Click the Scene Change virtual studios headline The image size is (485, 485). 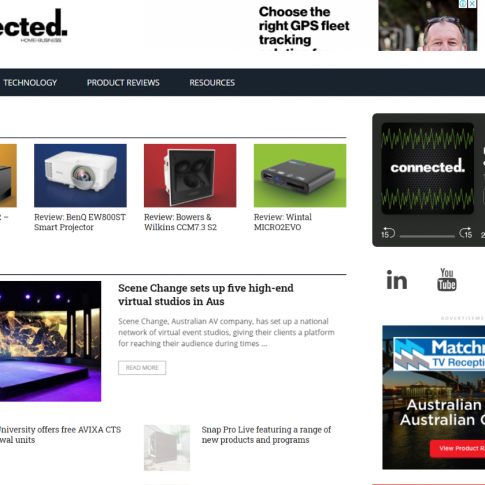(x=206, y=295)
